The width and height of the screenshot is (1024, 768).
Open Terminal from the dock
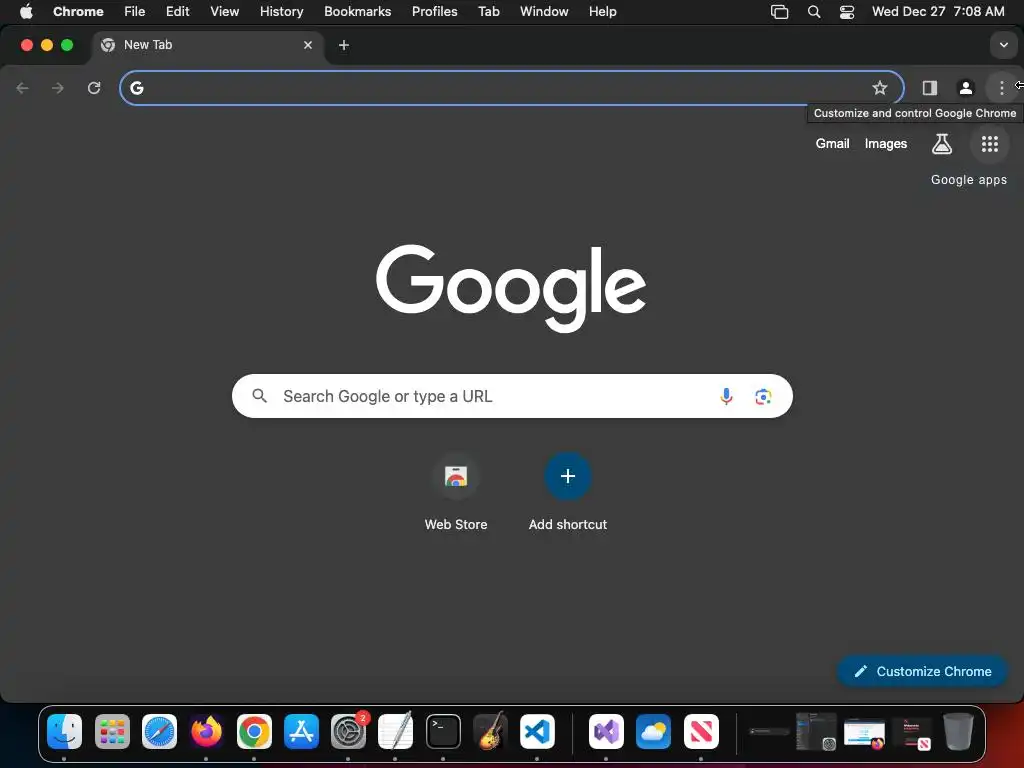pos(443,731)
